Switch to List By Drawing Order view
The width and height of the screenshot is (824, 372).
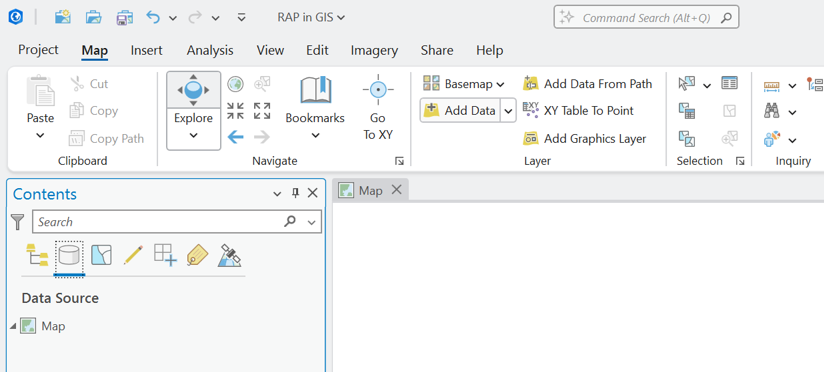click(x=37, y=255)
